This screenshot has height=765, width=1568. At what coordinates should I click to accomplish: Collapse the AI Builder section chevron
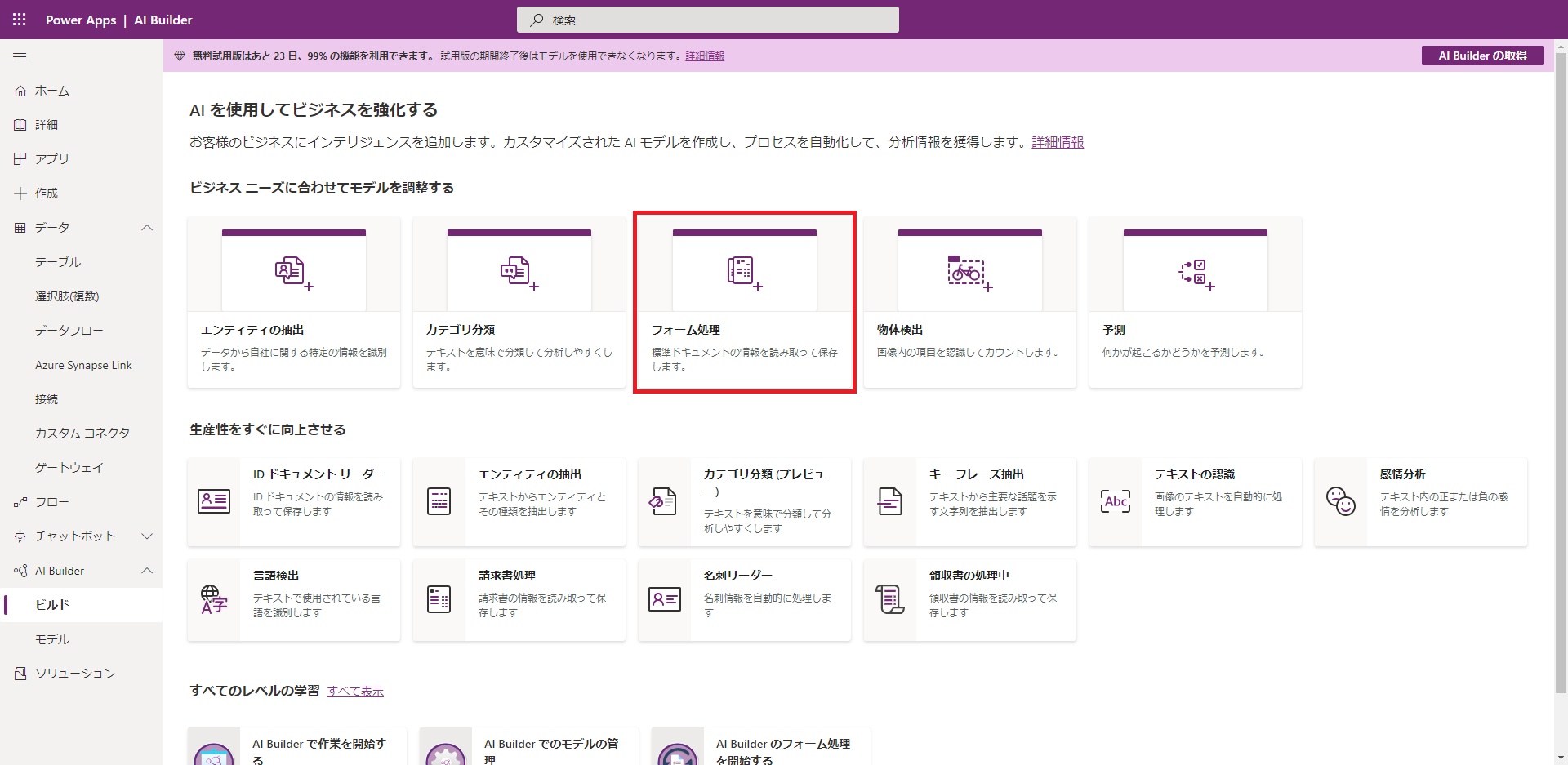click(x=147, y=571)
